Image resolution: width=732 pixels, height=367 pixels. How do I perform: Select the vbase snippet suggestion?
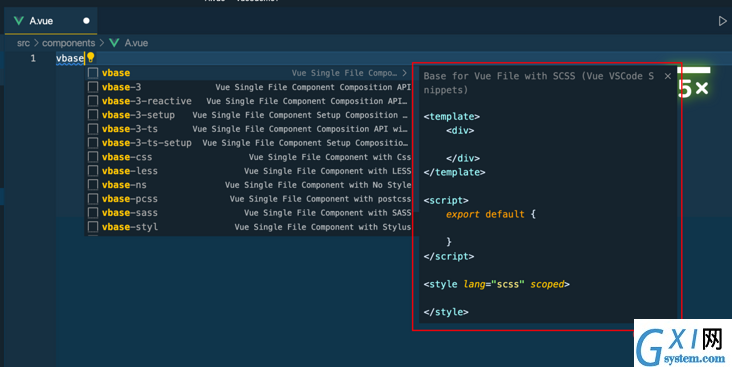[x=249, y=73]
